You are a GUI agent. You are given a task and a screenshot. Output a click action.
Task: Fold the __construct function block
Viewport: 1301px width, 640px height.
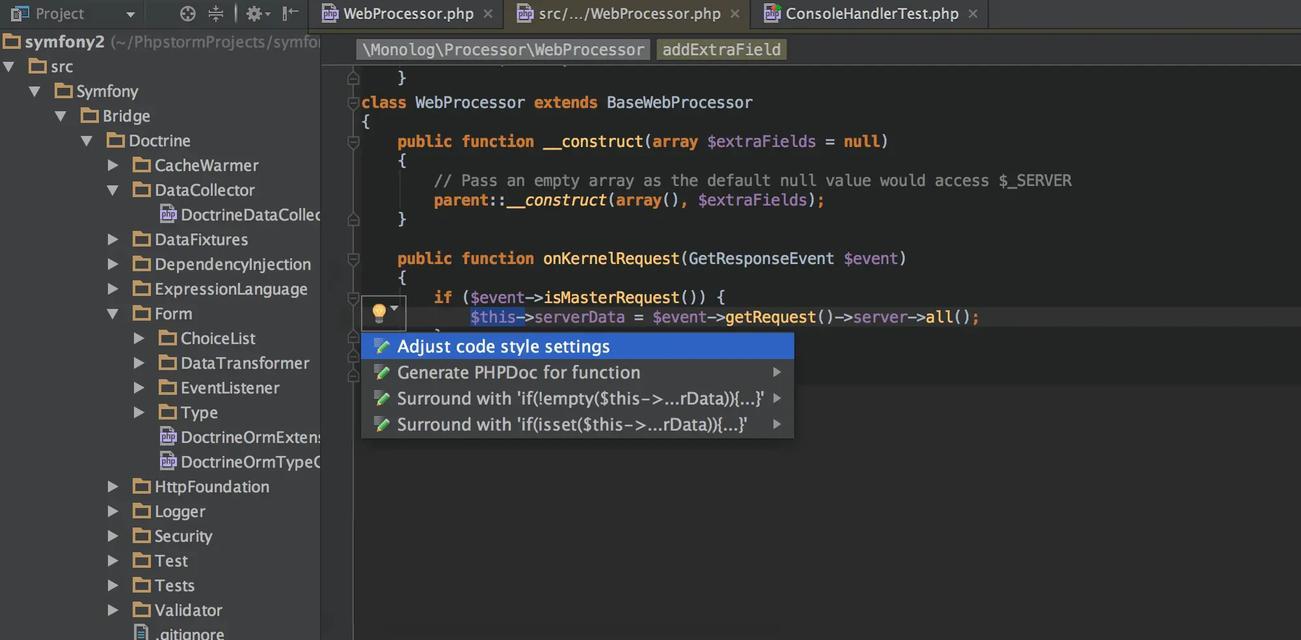pyautogui.click(x=353, y=142)
